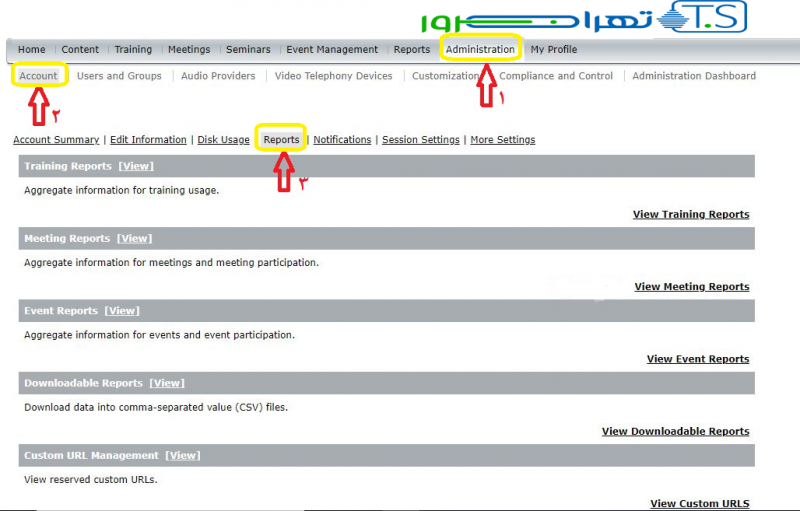
Task: Click View Downloadable Reports link
Action: pyautogui.click(x=675, y=432)
